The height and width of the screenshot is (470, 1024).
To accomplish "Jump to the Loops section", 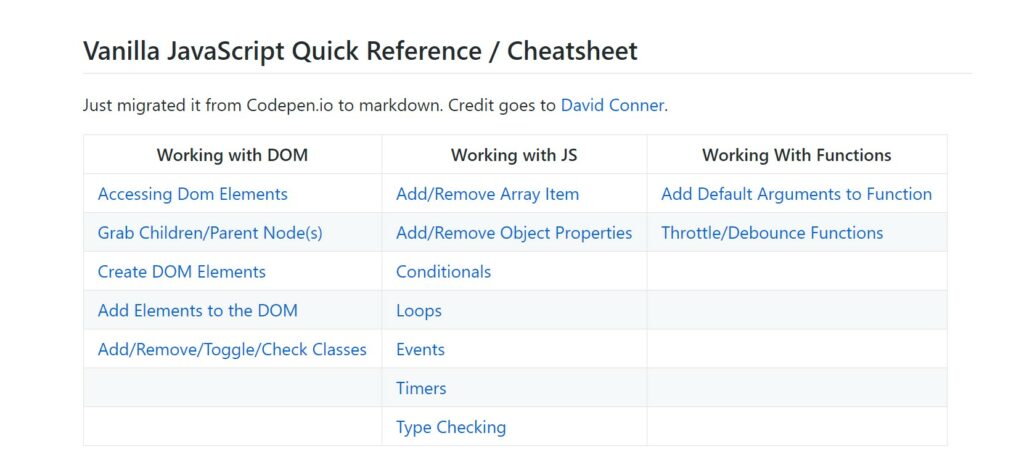I will pyautogui.click(x=419, y=311).
